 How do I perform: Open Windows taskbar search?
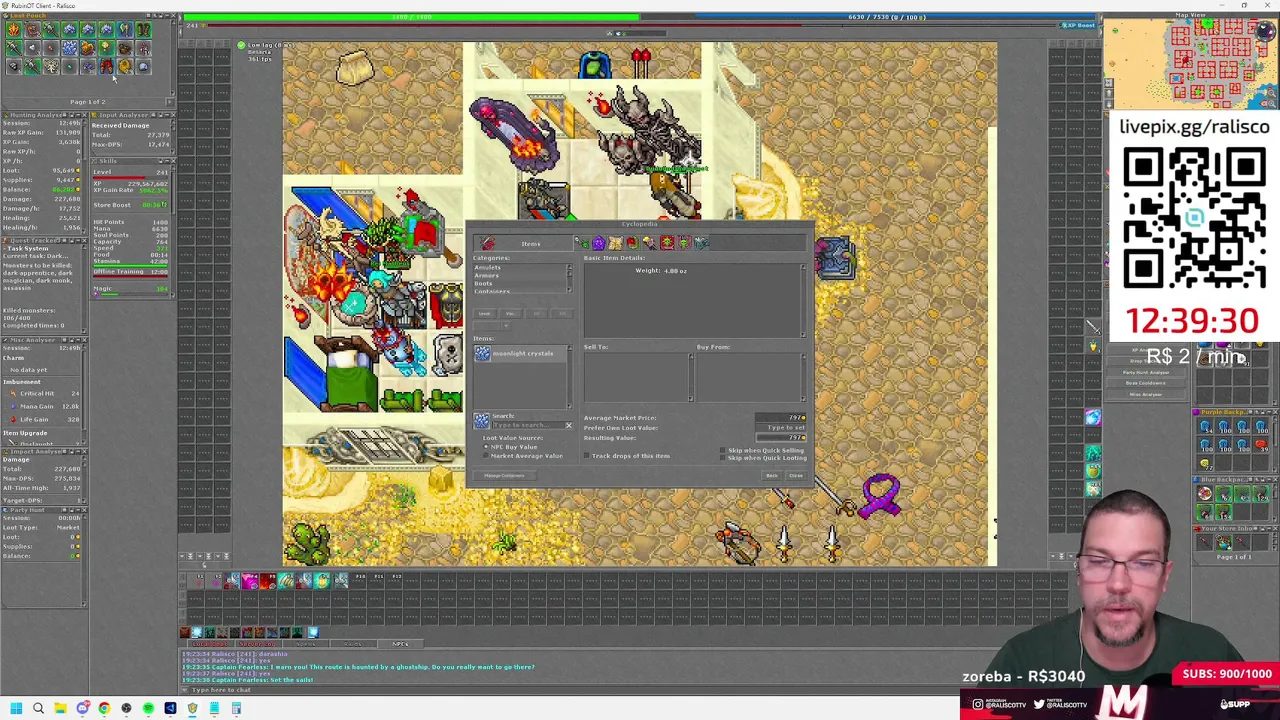coord(38,708)
